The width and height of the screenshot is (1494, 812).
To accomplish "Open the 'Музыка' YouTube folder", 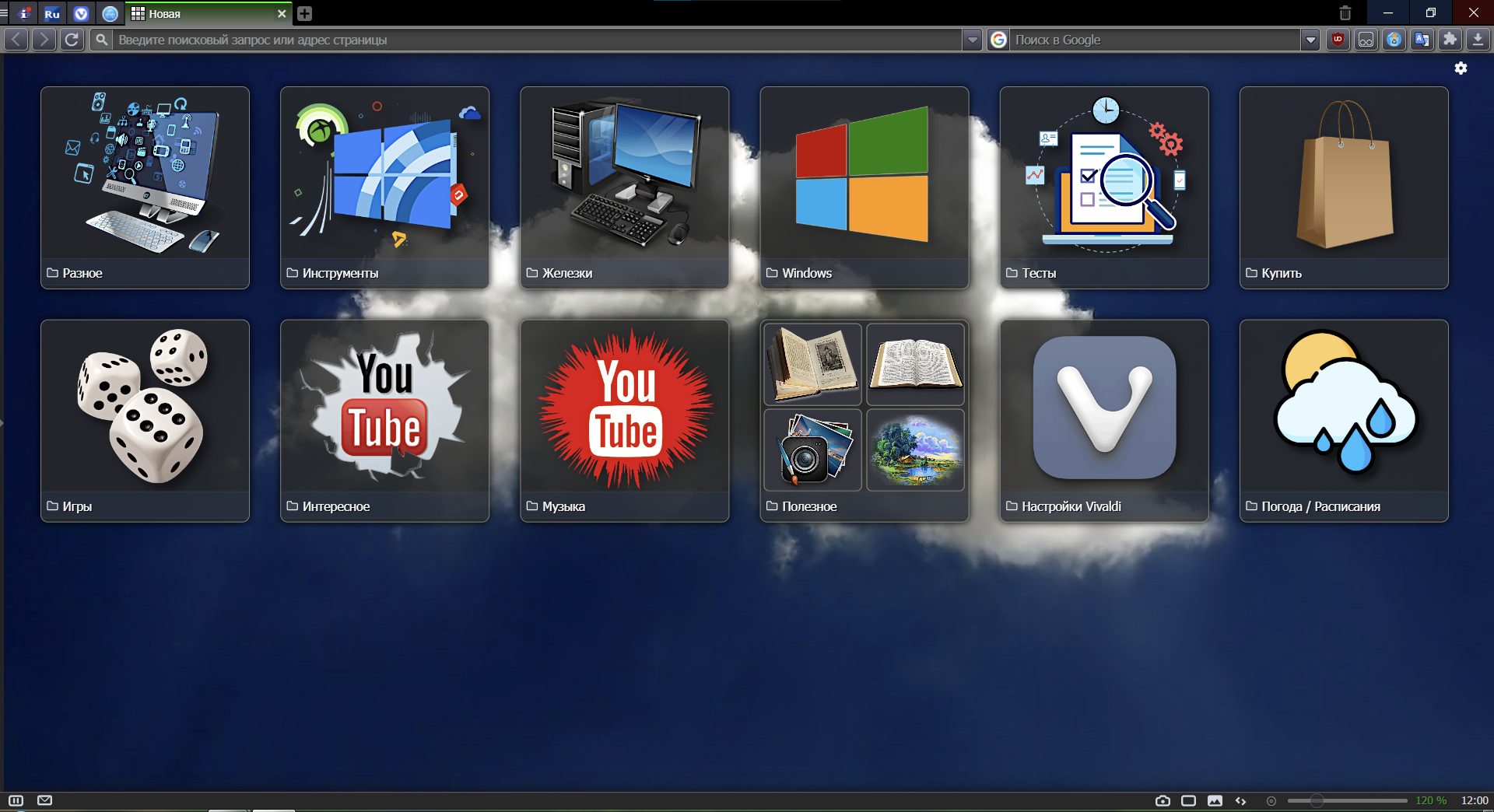I will pos(625,421).
